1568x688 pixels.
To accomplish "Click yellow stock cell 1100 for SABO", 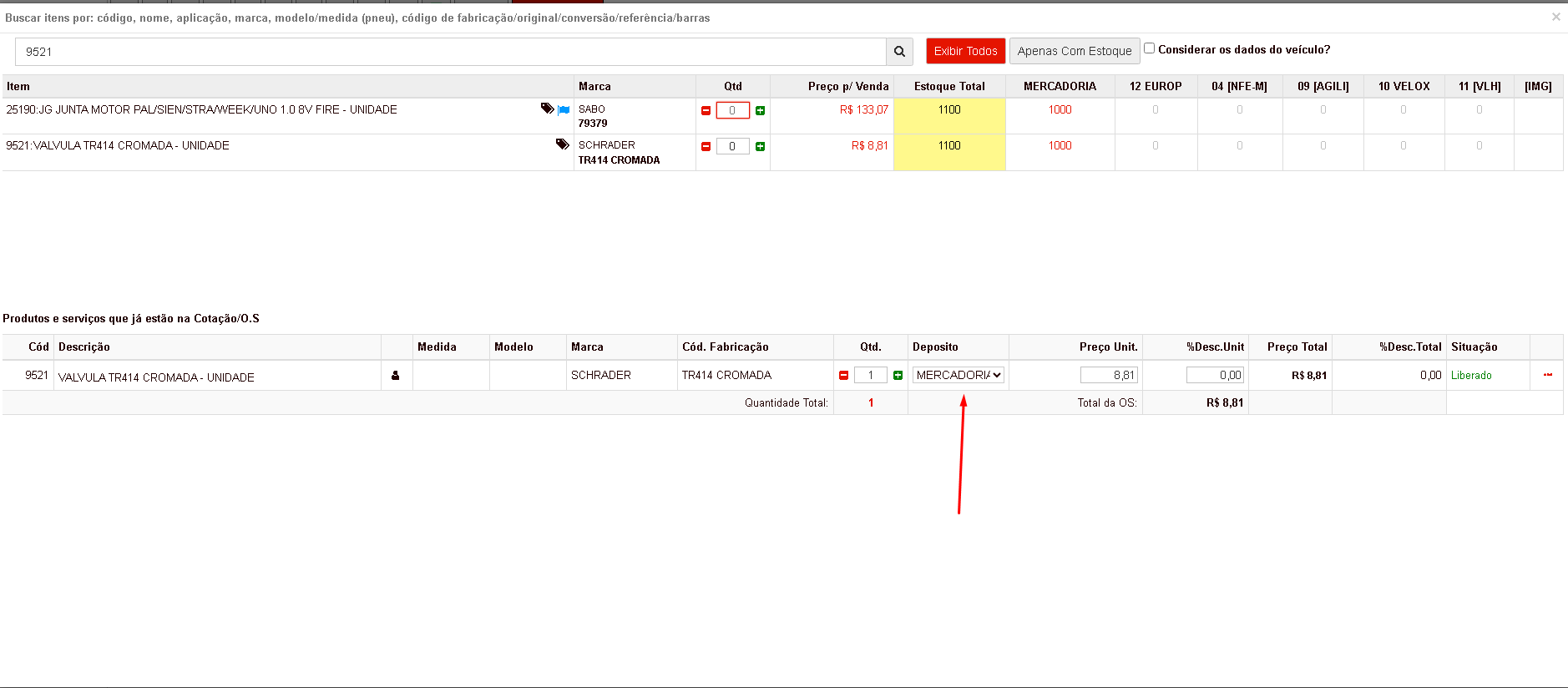I will [x=949, y=116].
